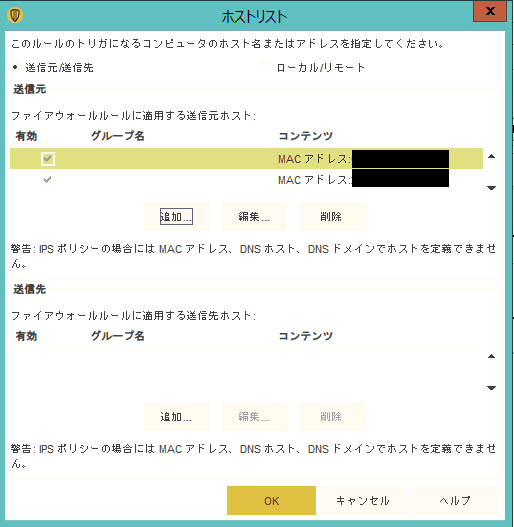Click the up arrow of the 送信元 list
The height and width of the screenshot is (527, 514).
[x=491, y=156]
